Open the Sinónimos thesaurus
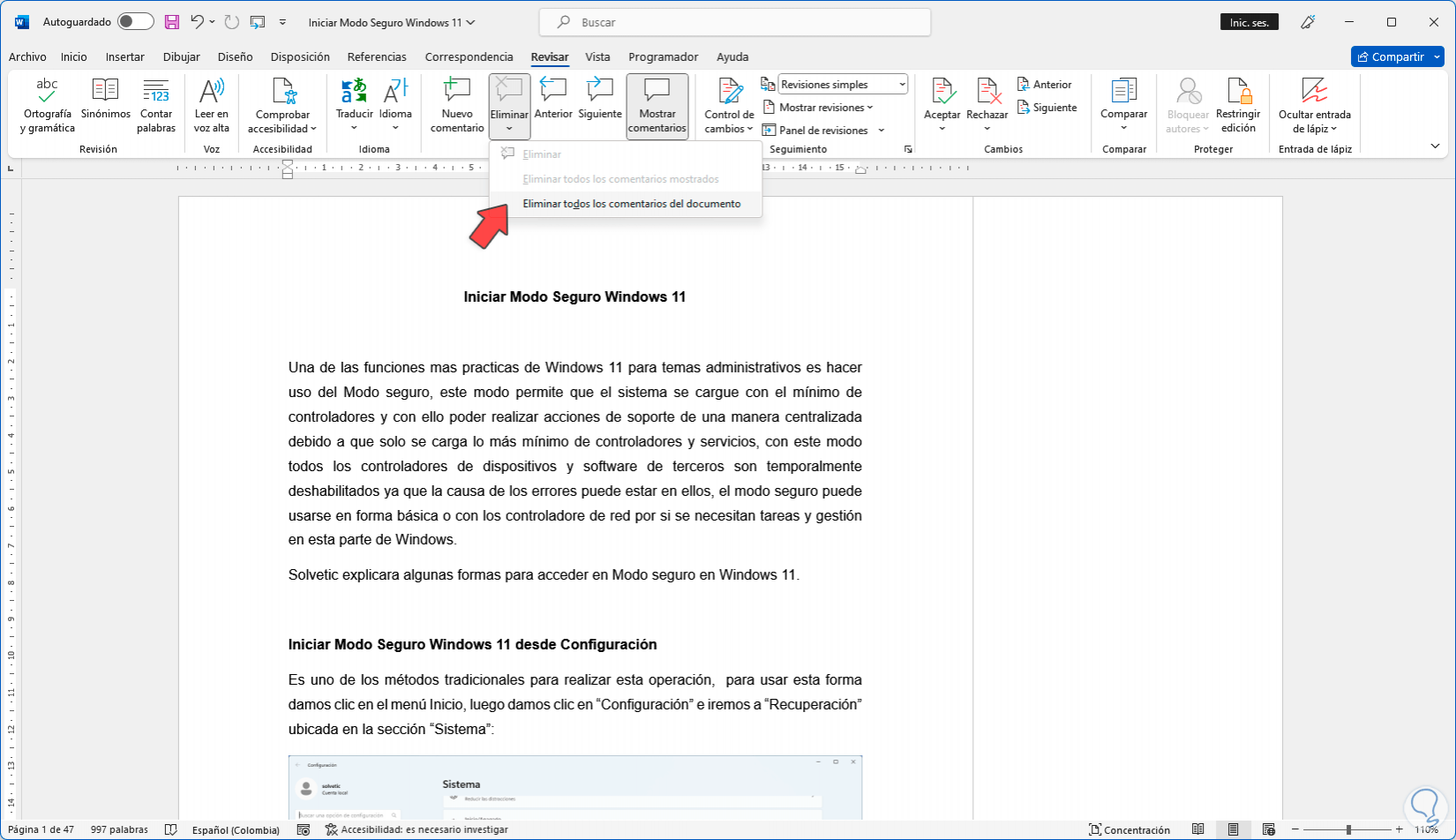Screen dimensions: 1456x840 click(x=106, y=99)
